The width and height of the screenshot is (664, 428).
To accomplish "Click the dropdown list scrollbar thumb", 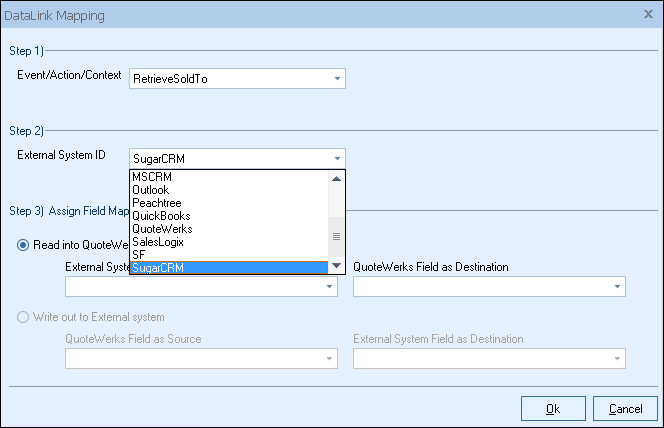I will coord(337,237).
